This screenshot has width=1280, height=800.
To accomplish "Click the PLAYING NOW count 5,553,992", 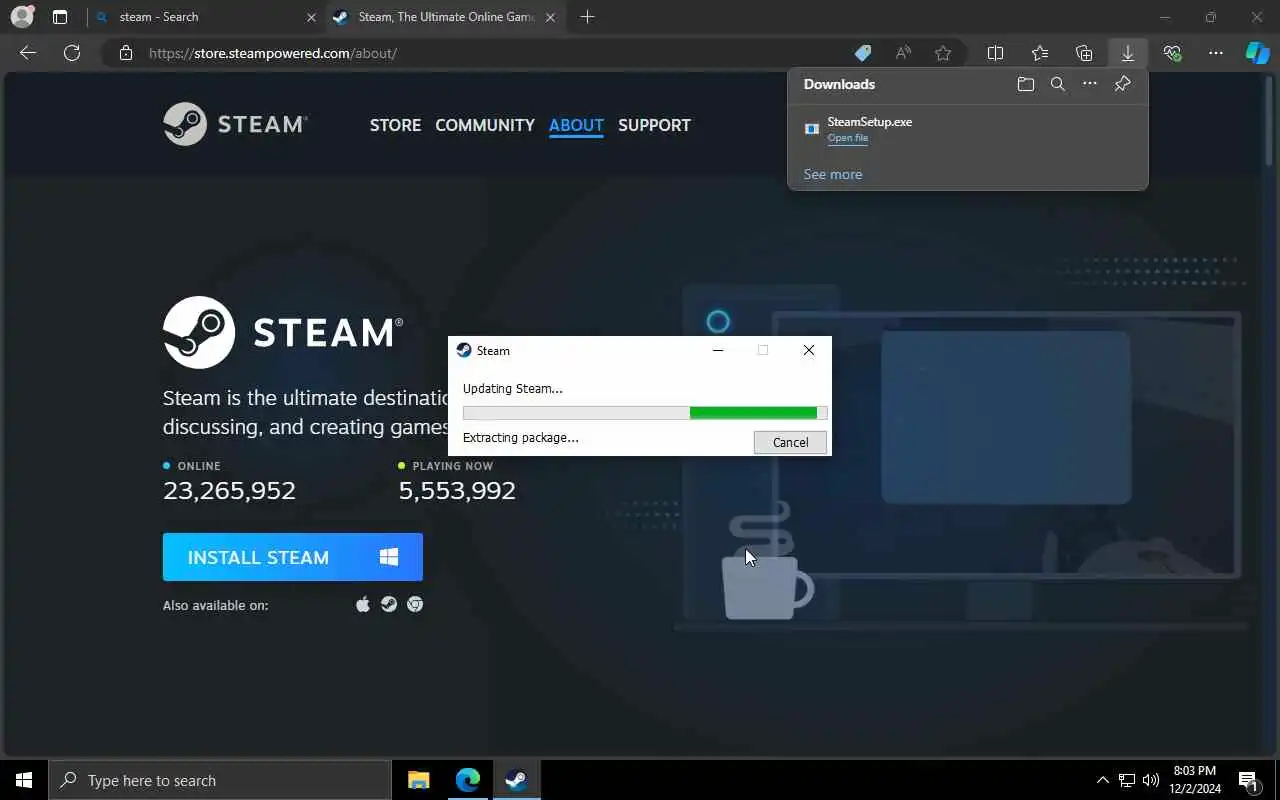I will pos(457,491).
